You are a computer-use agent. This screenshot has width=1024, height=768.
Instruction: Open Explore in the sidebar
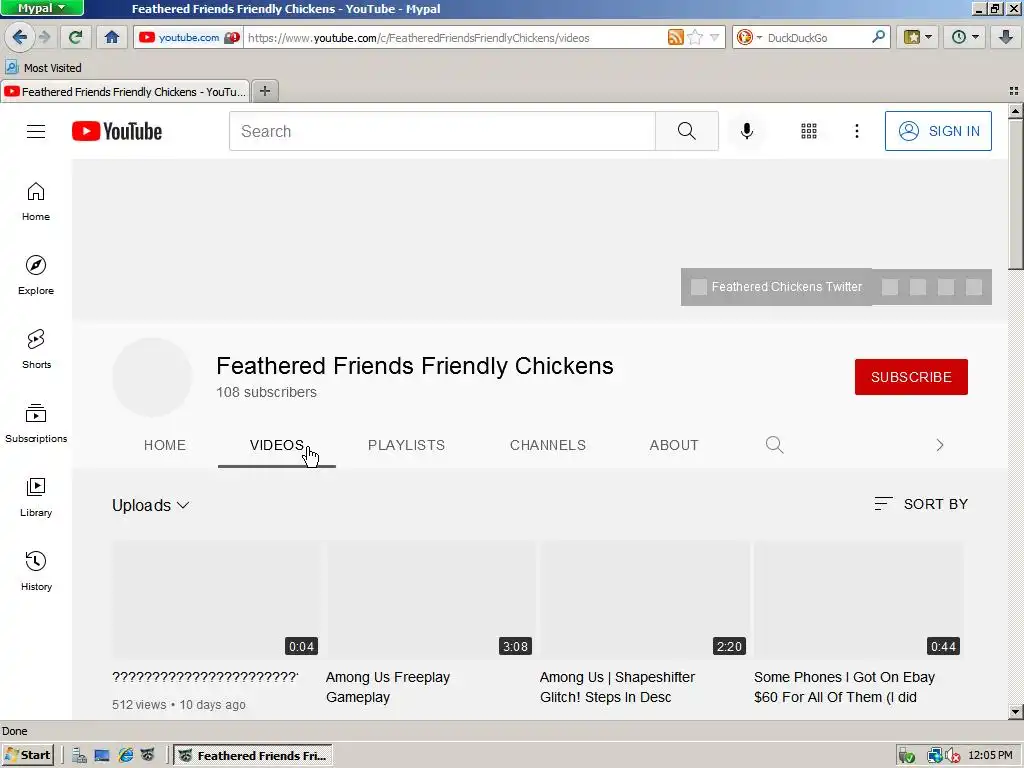click(x=36, y=276)
